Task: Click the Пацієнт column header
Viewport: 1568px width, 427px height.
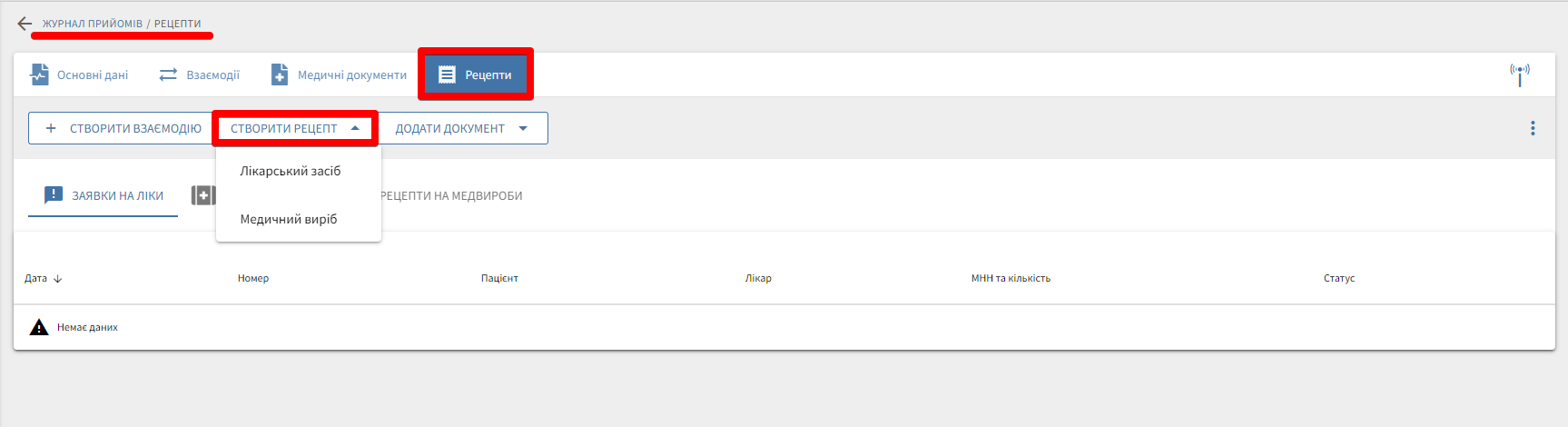Action: tap(499, 278)
